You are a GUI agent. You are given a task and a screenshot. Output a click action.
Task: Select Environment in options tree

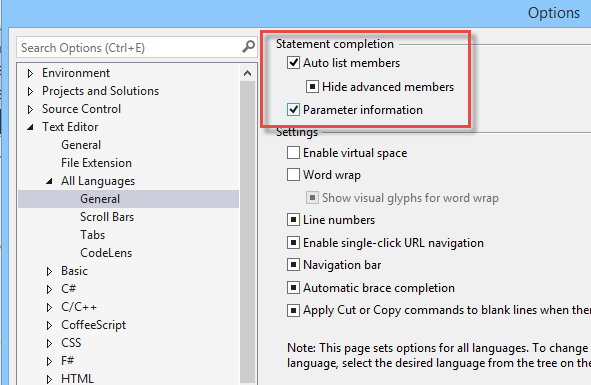click(76, 73)
